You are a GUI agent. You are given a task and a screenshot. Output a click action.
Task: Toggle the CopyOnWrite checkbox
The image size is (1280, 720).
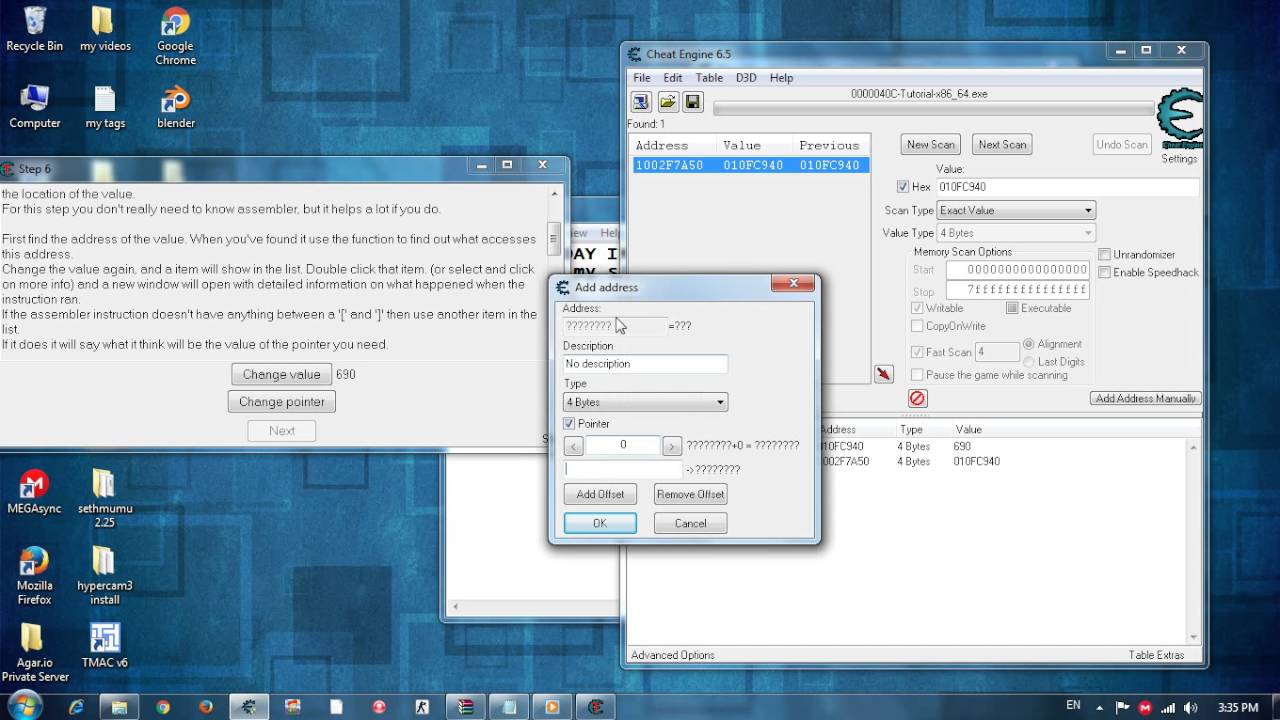[x=917, y=326]
